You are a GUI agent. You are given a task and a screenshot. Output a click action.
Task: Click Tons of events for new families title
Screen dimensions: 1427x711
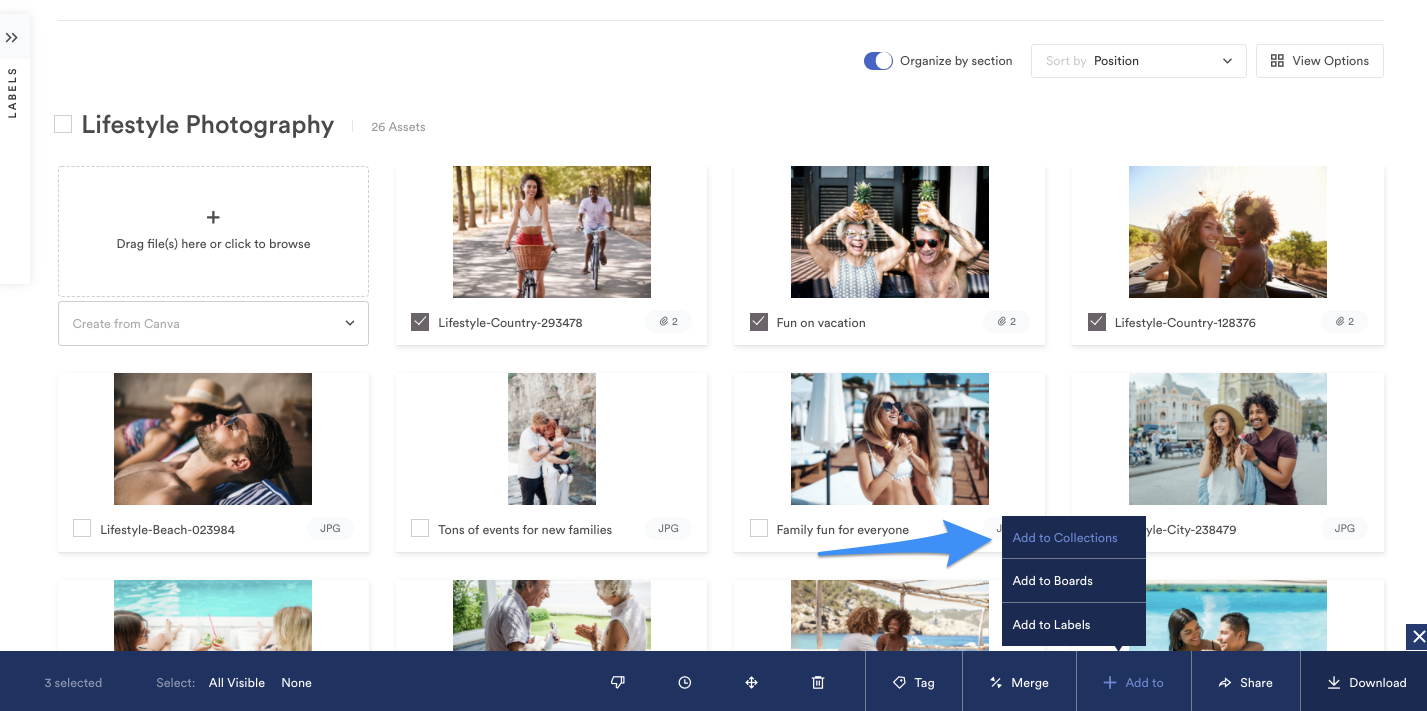[x=525, y=530]
